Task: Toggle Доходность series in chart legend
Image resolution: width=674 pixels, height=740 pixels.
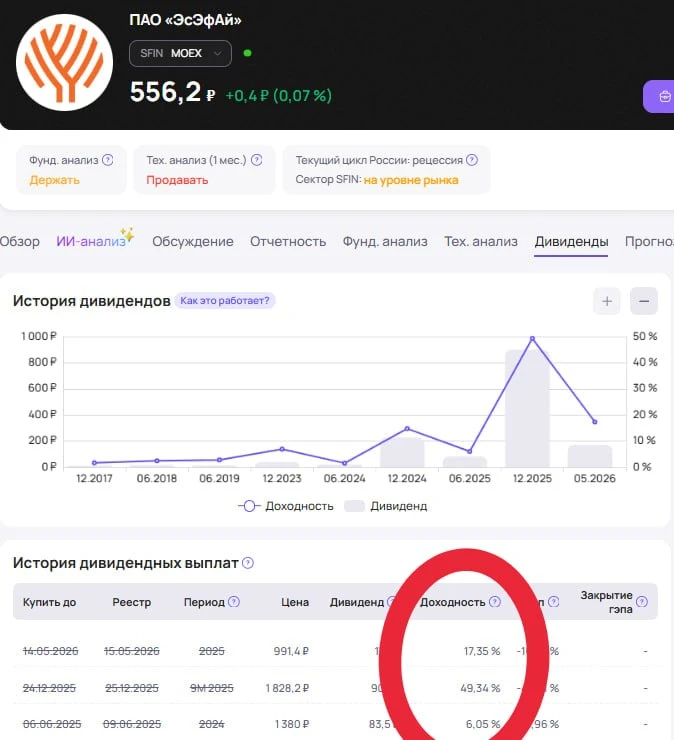Action: (286, 506)
